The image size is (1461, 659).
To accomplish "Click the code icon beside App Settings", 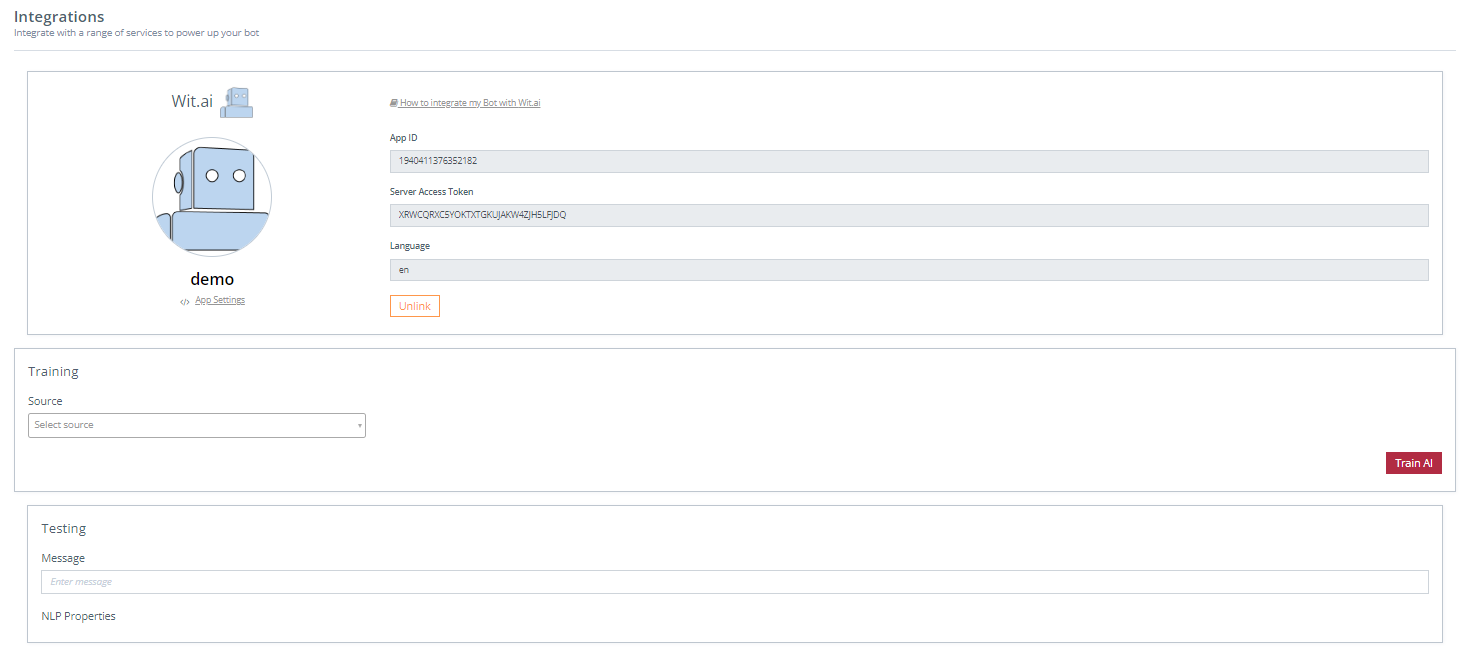I will (x=184, y=301).
